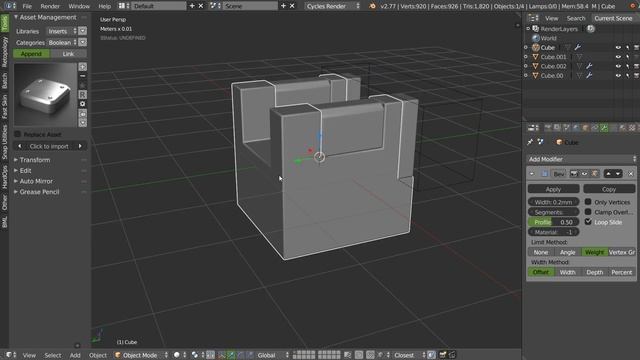Remove the Bevel modifier with X

(x=631, y=174)
